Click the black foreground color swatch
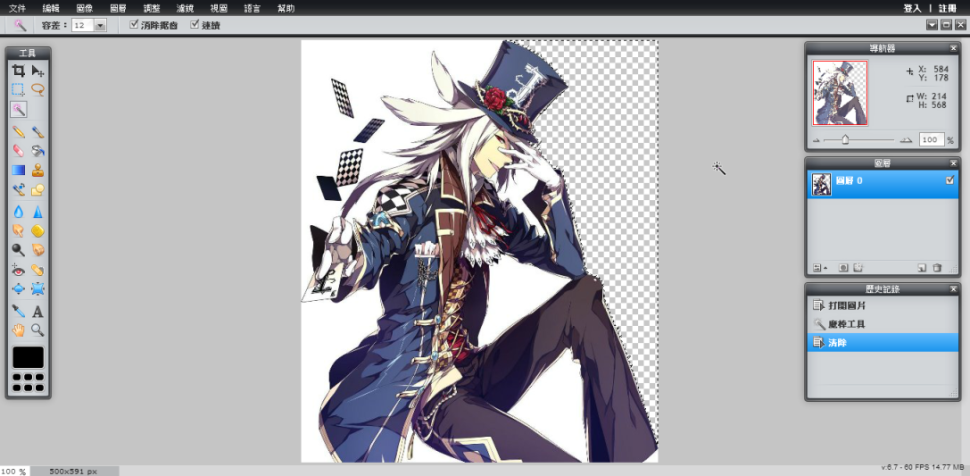Screen dimensions: 970x476 28,357
